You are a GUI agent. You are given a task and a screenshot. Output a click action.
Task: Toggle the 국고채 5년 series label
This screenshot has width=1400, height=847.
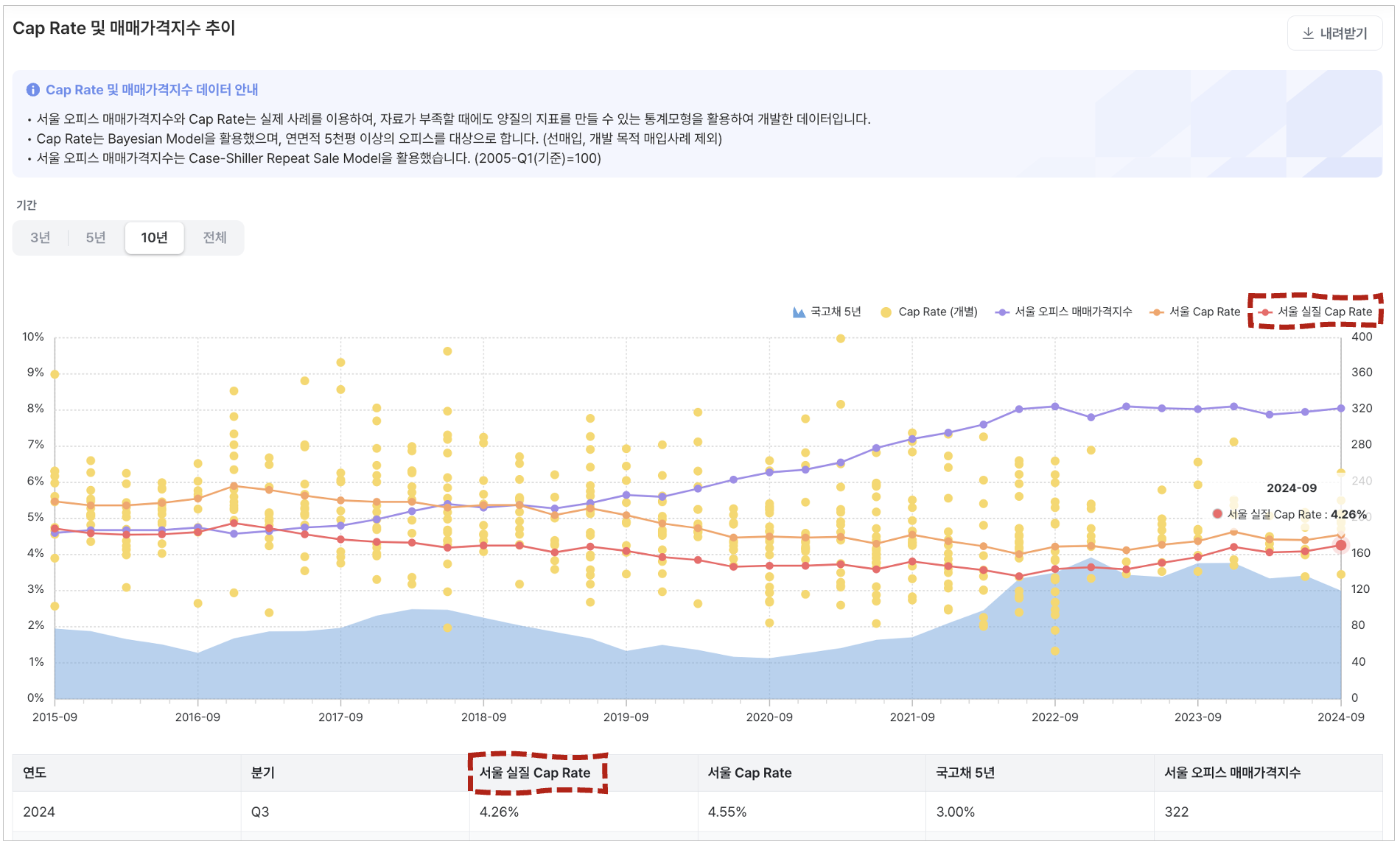pos(836,312)
